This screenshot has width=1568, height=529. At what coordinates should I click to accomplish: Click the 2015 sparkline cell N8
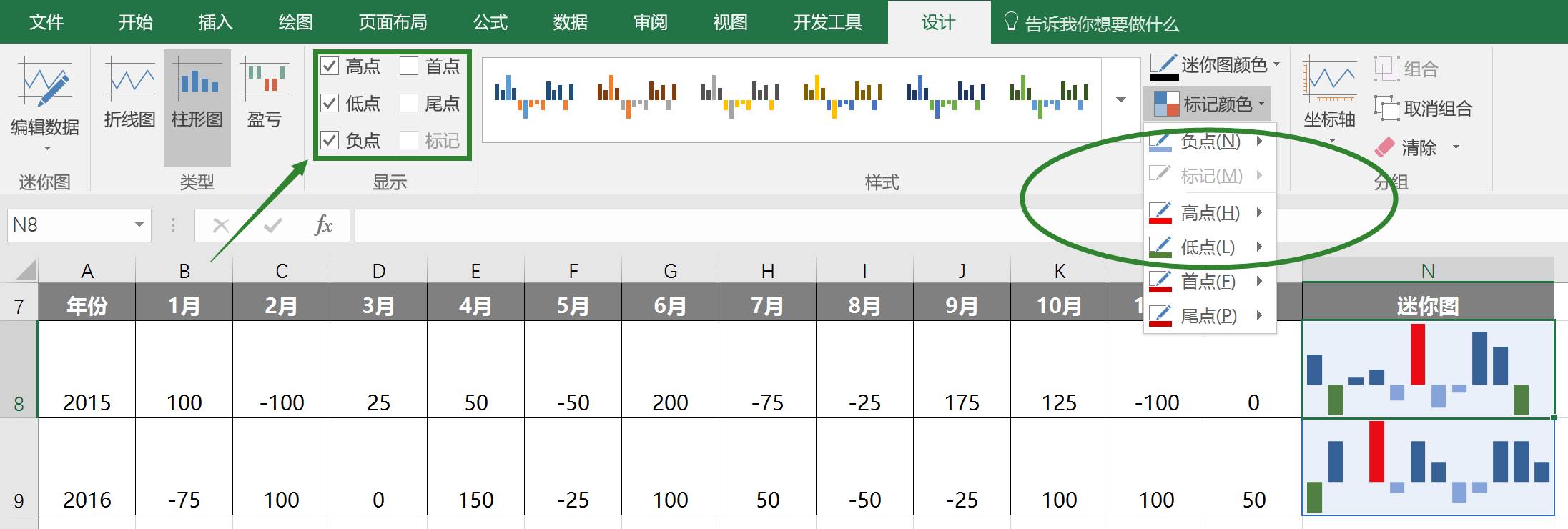tap(1428, 369)
